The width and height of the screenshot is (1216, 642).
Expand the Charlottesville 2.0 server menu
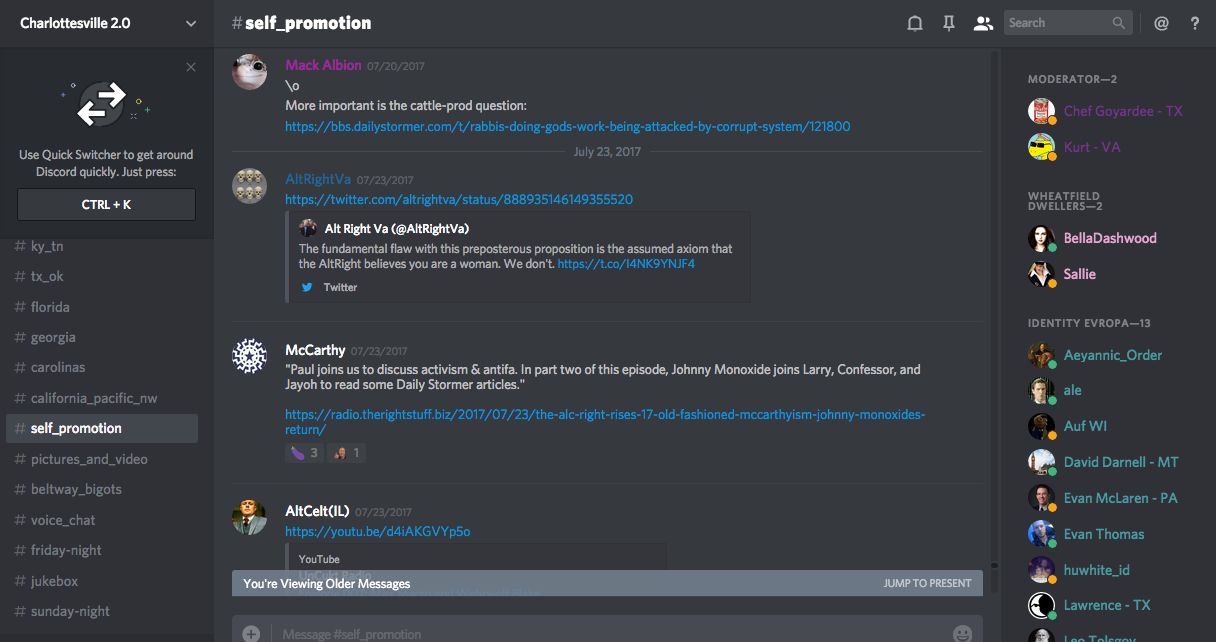(191, 23)
